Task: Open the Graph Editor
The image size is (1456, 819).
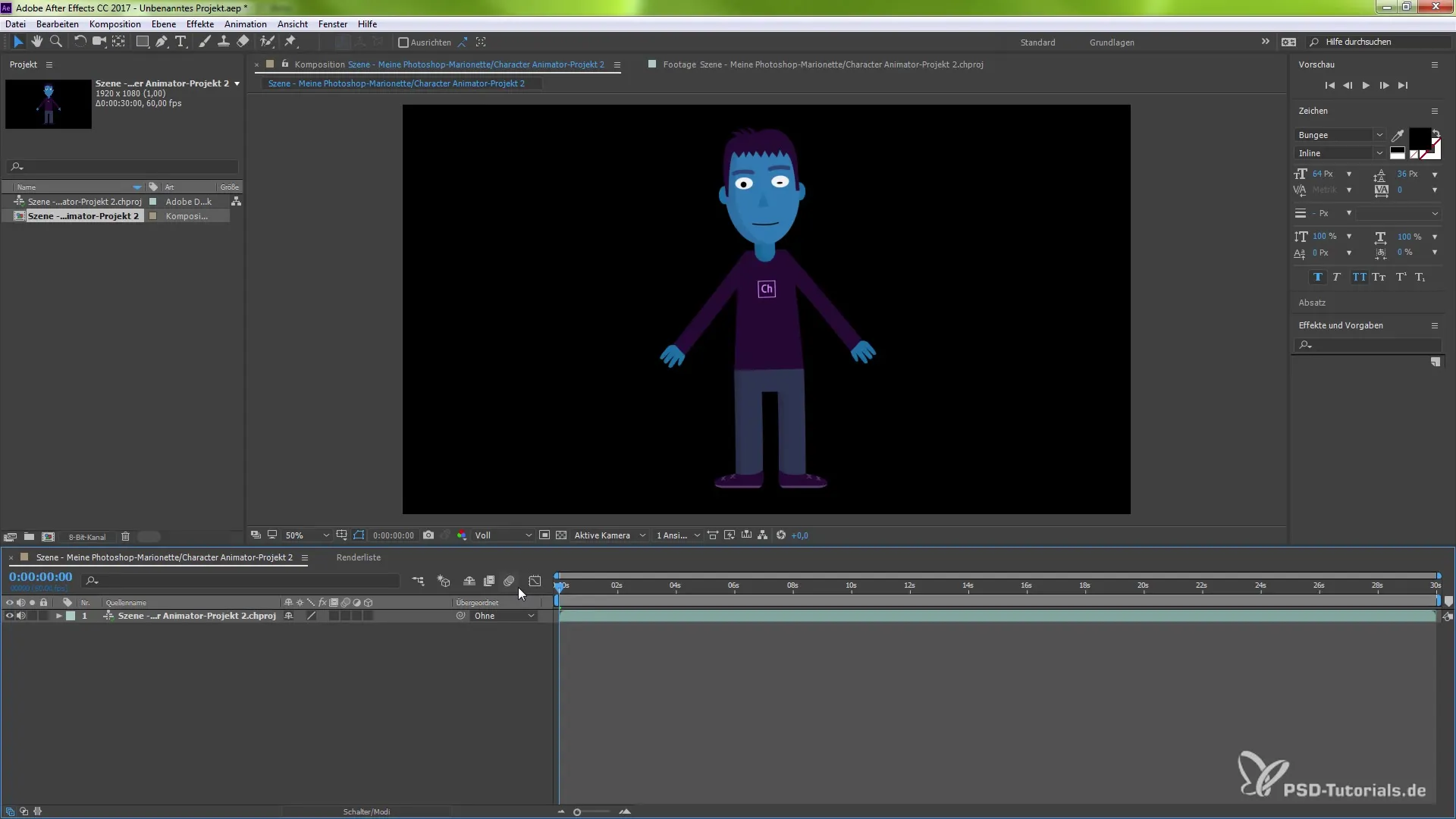Action: coord(535,581)
